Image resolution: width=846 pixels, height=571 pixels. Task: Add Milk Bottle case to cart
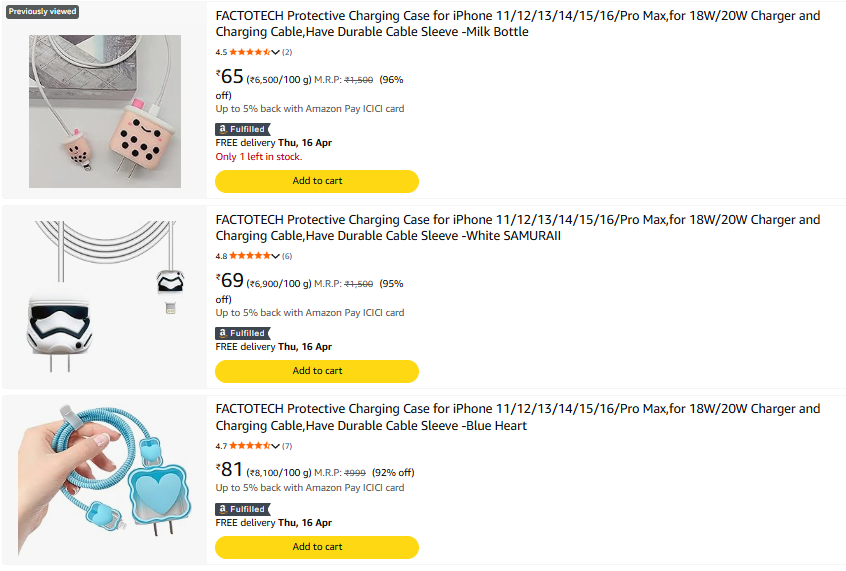pos(317,181)
